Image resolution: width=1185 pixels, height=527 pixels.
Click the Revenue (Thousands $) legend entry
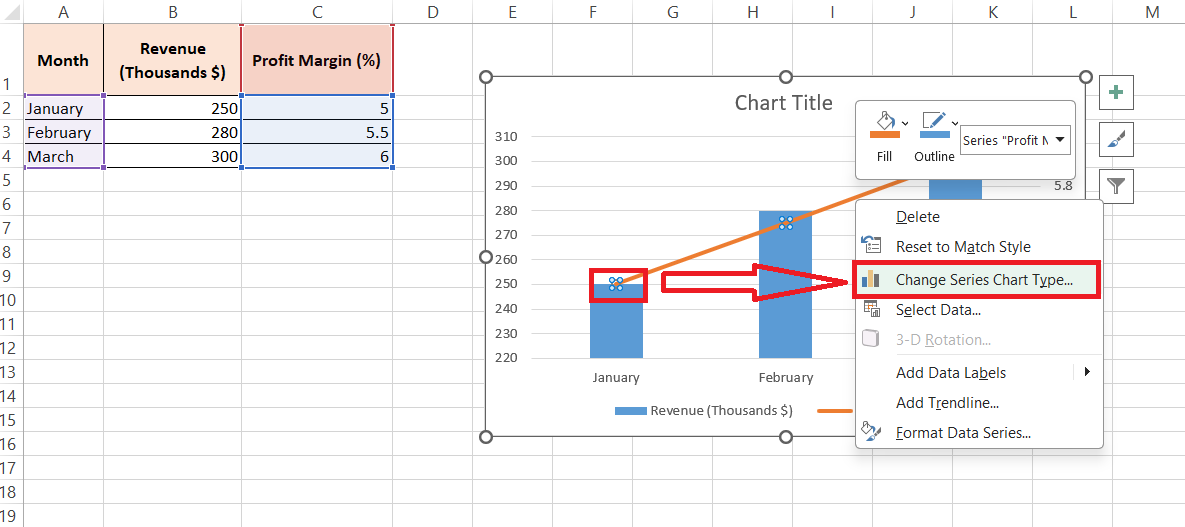(704, 411)
